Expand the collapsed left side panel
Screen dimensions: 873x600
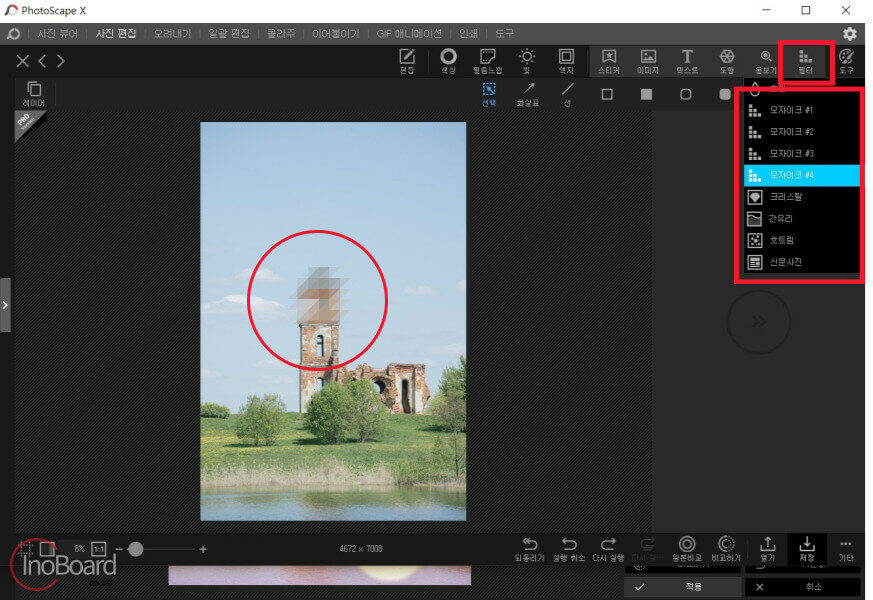(x=5, y=305)
